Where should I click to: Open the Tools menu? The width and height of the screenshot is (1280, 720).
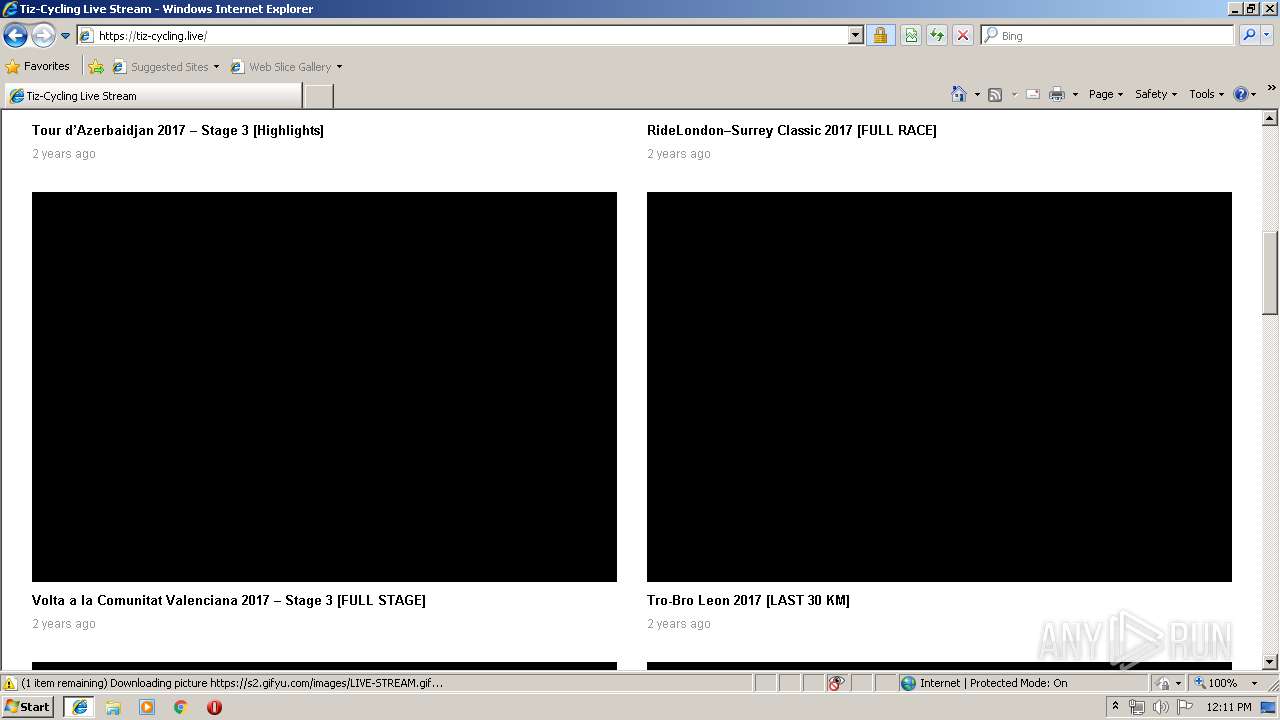[x=1206, y=94]
